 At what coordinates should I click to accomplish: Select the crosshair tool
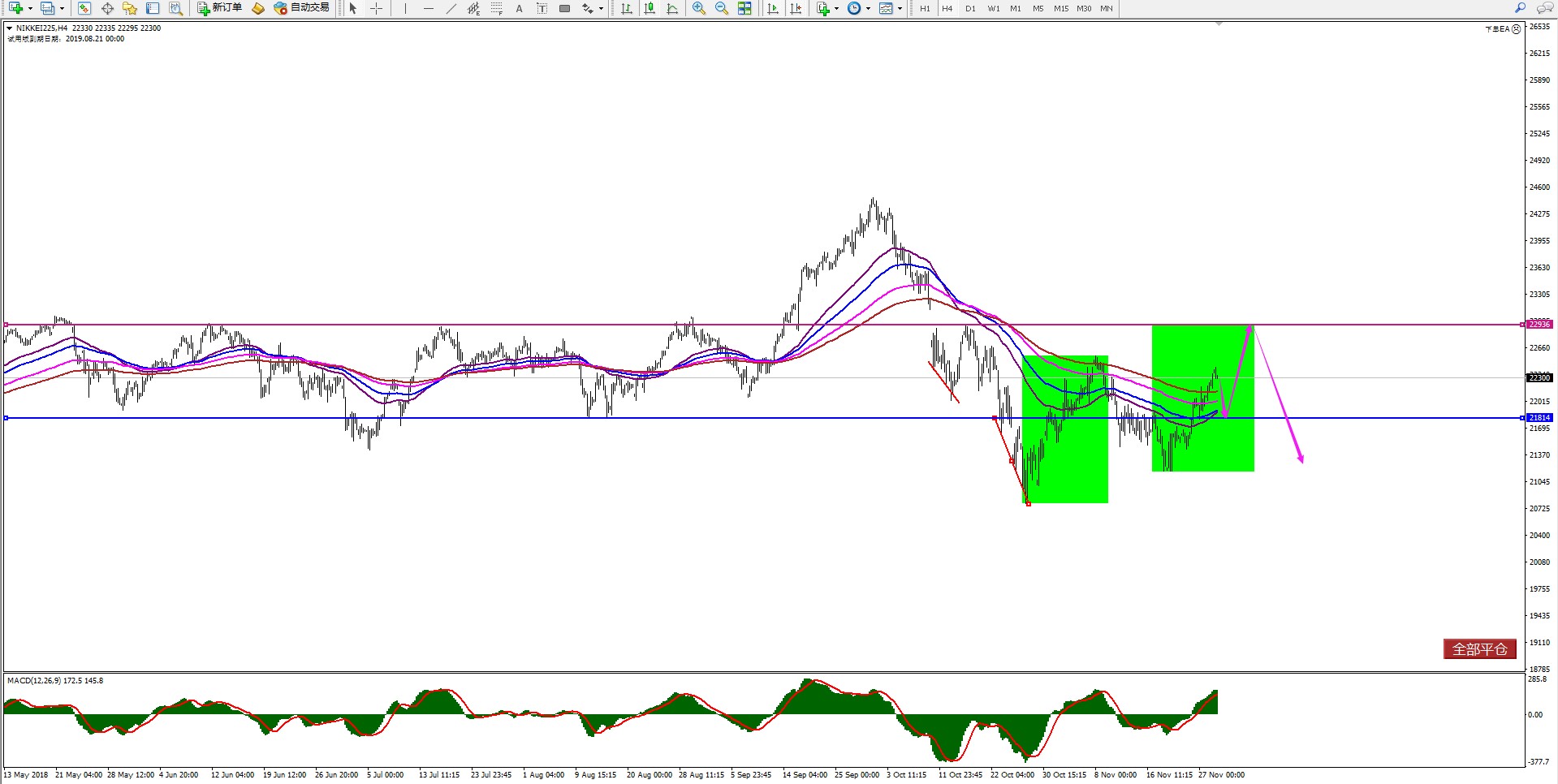(377, 8)
